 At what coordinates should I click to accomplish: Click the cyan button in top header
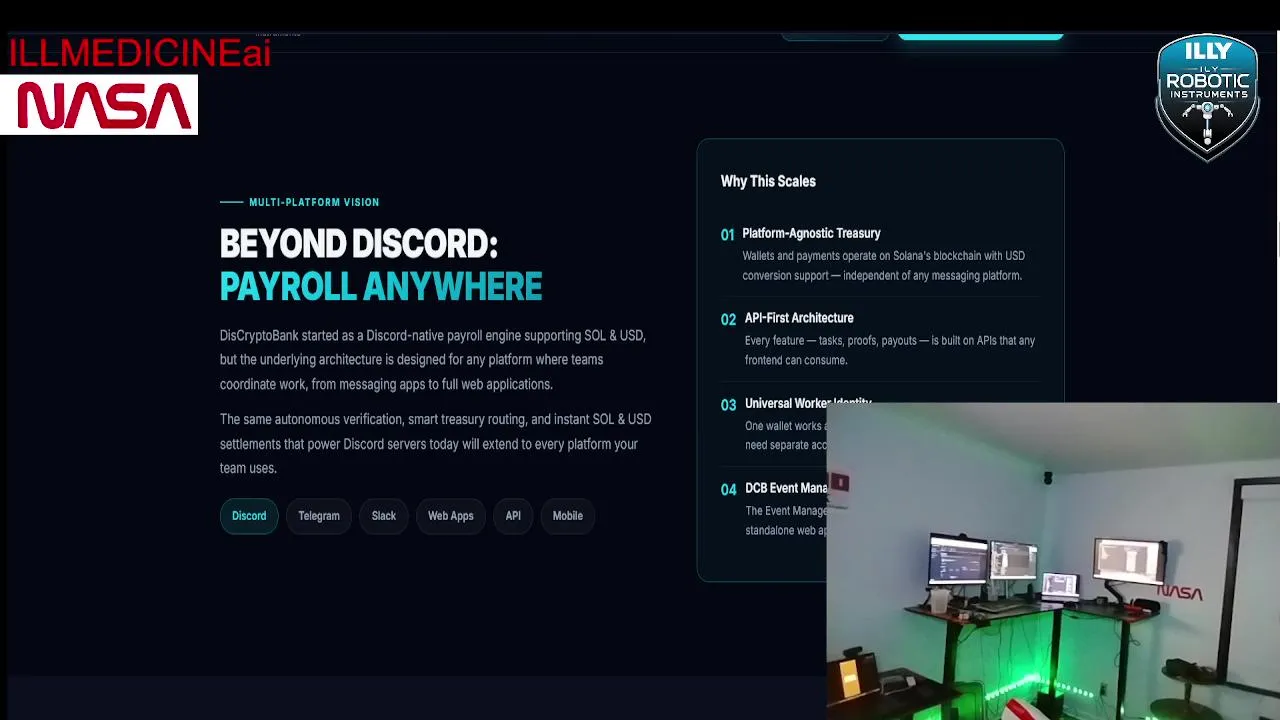pos(980,35)
